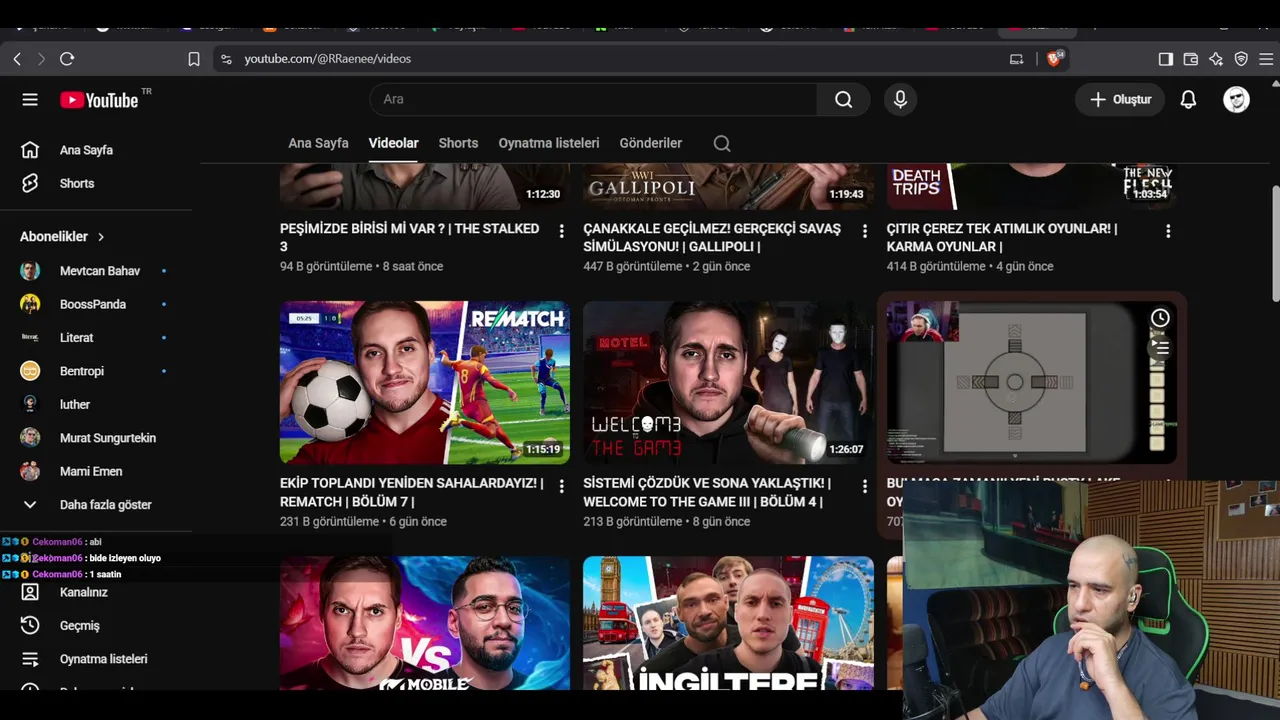1280x720 pixels.
Task: Open the PEŞİMİZDE BİRİSİ Mİ VAR video title
Action: click(410, 237)
